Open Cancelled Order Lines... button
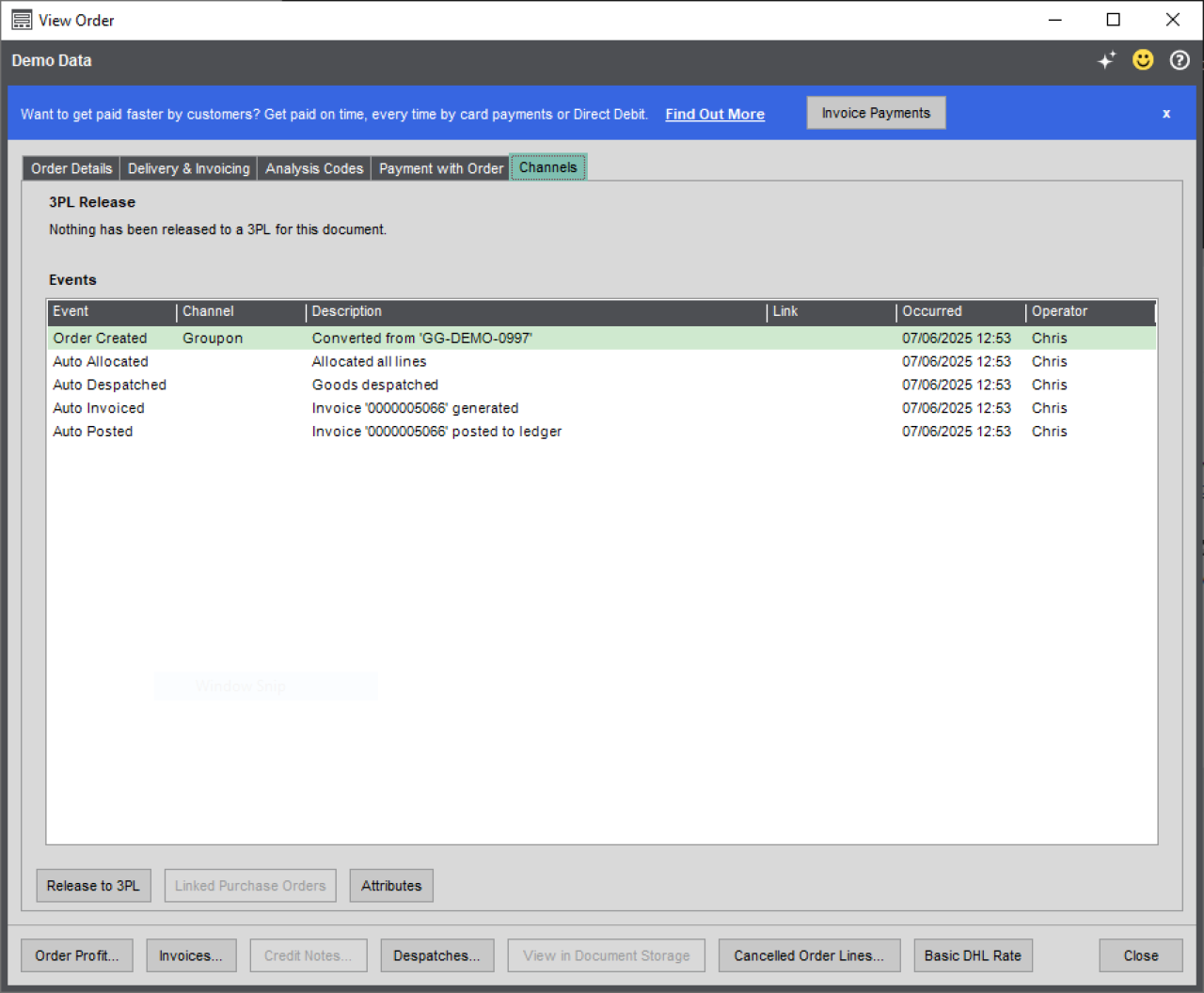1204x993 pixels. click(x=809, y=955)
